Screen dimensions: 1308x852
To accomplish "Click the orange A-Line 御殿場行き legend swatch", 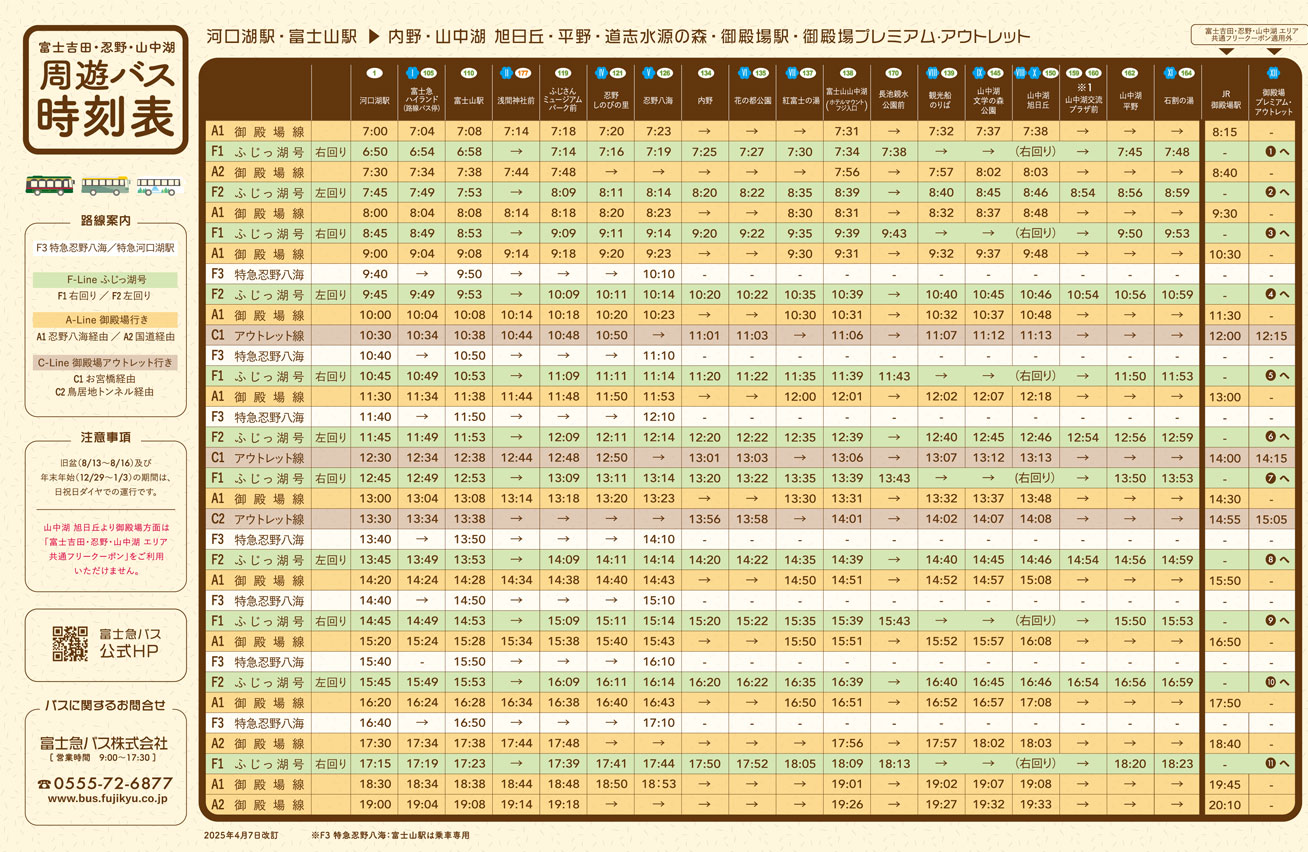I will tap(105, 319).
